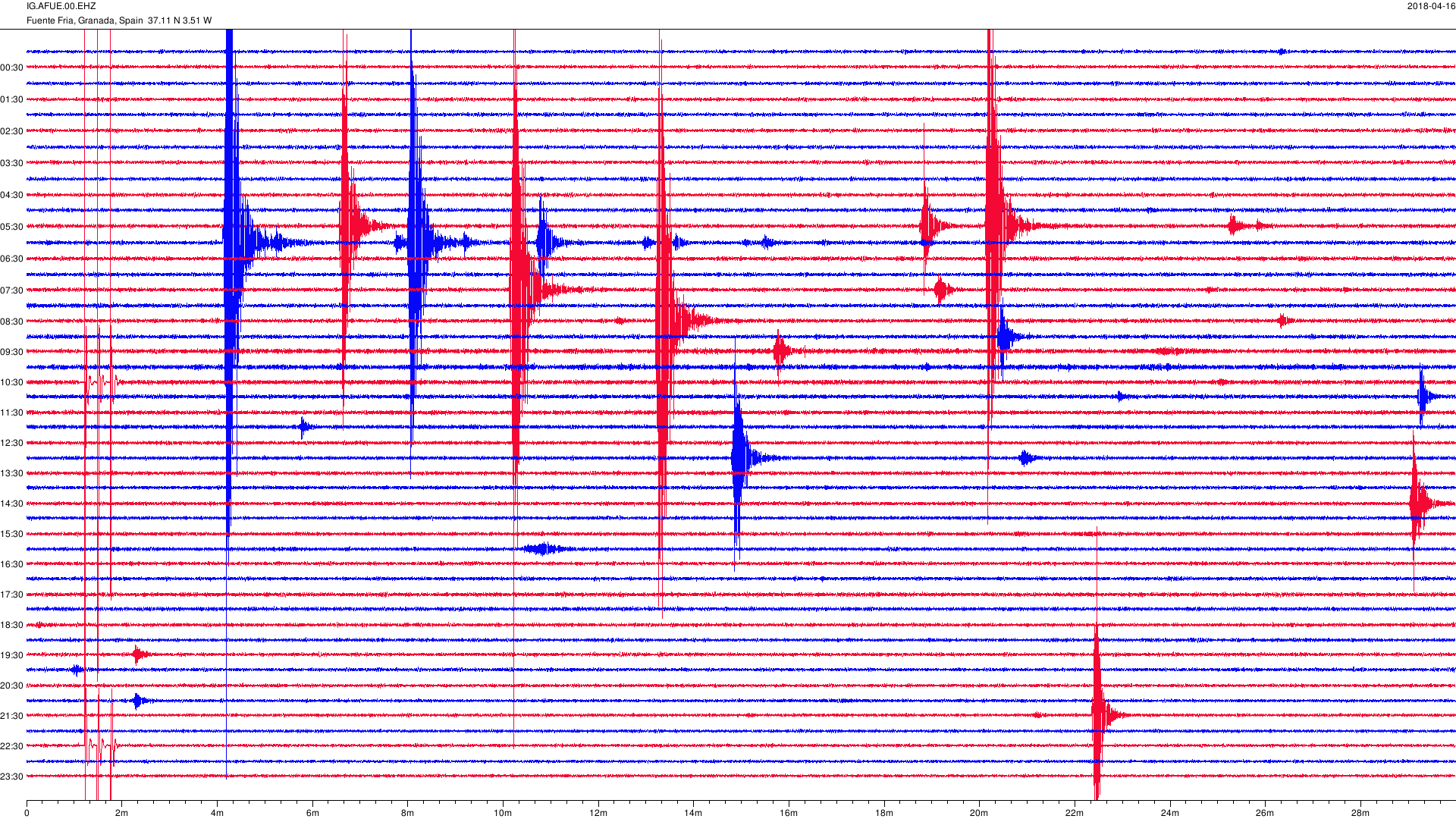Click the 4m axis tick label
Viewport: 1456px width, 819px height.
coord(217,813)
